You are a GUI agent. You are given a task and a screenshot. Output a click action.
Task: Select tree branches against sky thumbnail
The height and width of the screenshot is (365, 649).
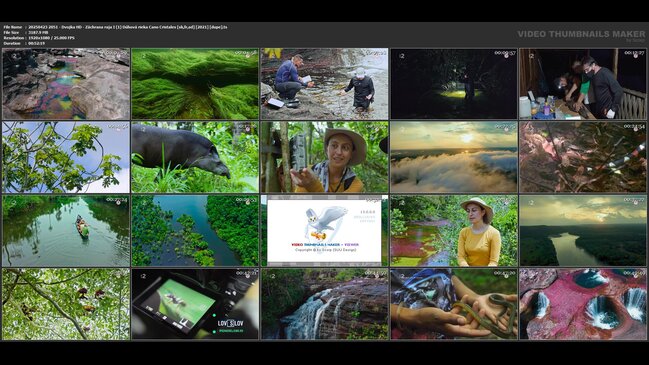66,157
